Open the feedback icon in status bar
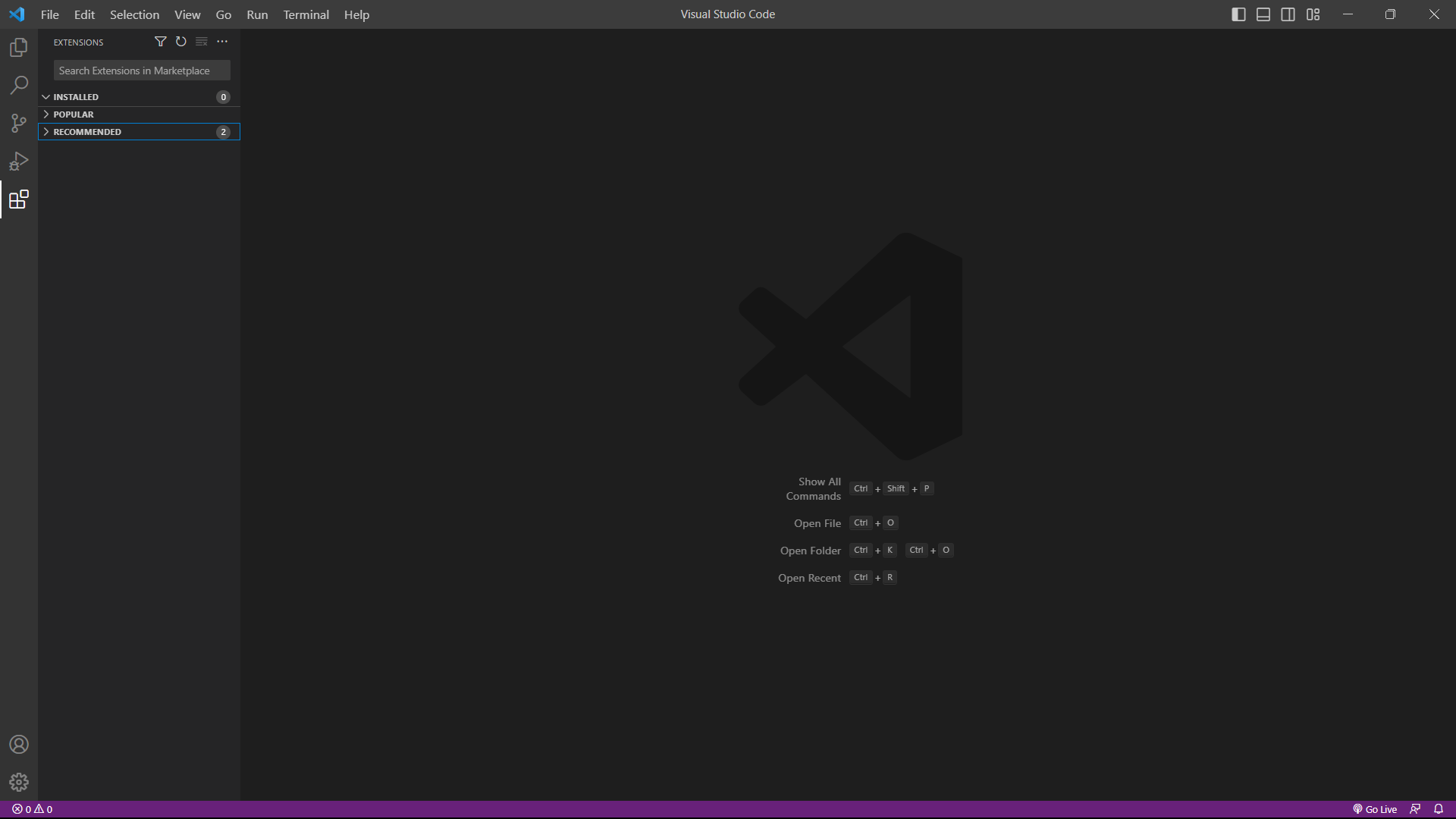The image size is (1456, 819). (1415, 809)
